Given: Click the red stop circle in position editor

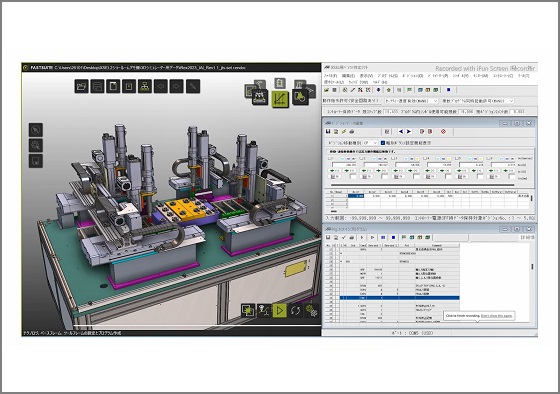Looking at the screenshot, I should pos(444,131).
